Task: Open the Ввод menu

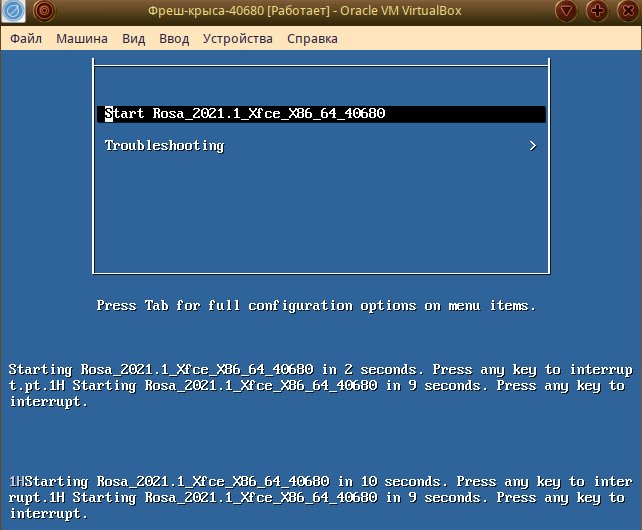Action: (x=174, y=39)
